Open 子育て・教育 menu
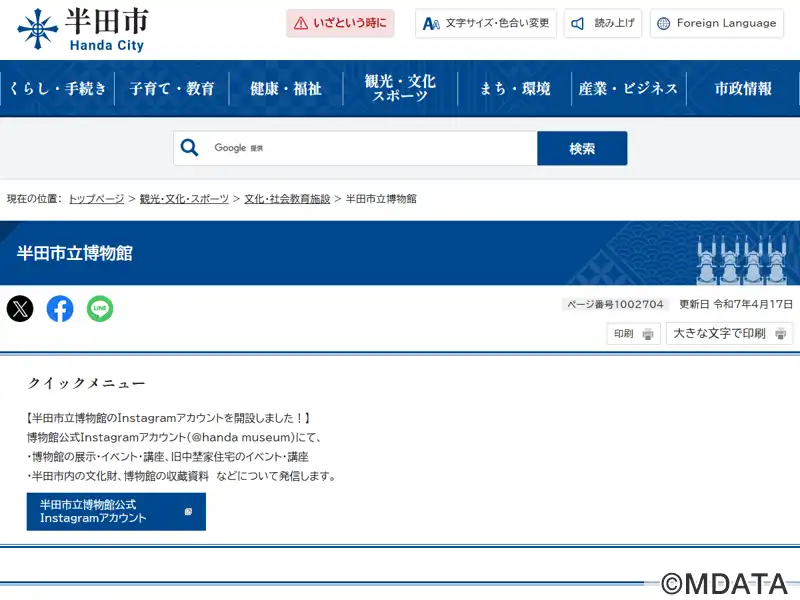Viewport: 800px width, 600px height. (x=172, y=89)
